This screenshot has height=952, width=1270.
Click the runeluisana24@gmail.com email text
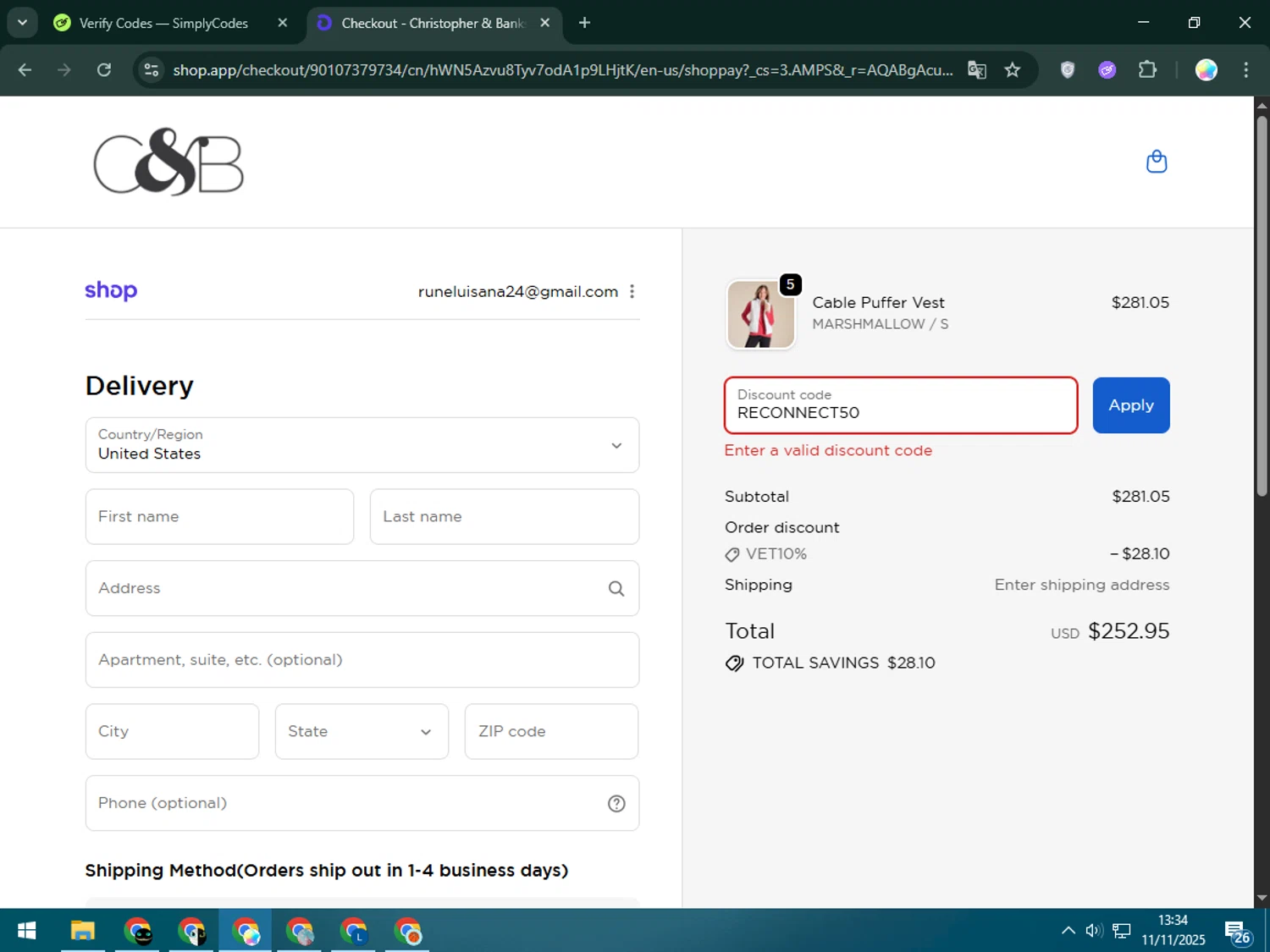[x=517, y=292]
